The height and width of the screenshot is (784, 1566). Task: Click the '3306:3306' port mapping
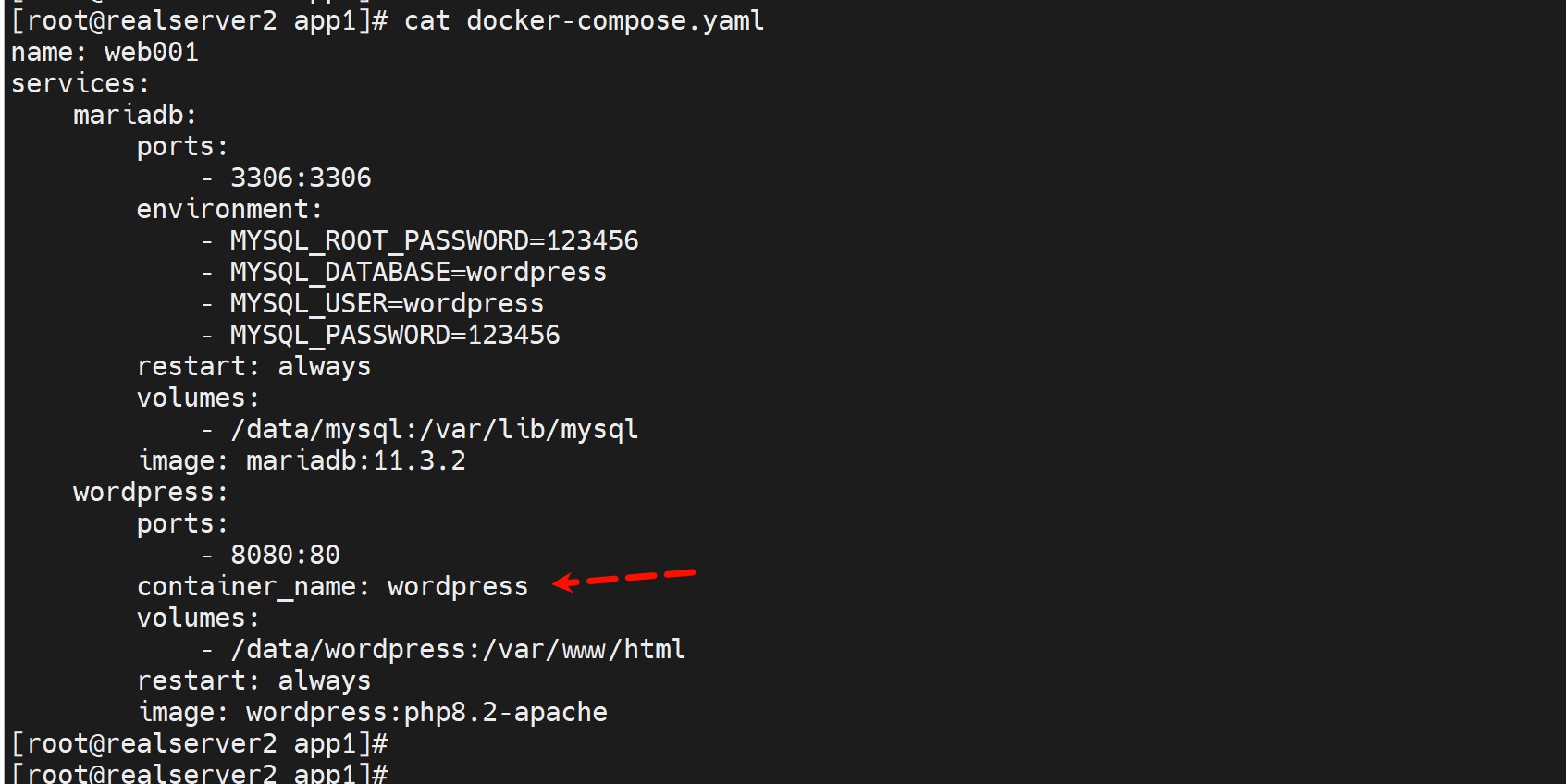click(x=301, y=178)
